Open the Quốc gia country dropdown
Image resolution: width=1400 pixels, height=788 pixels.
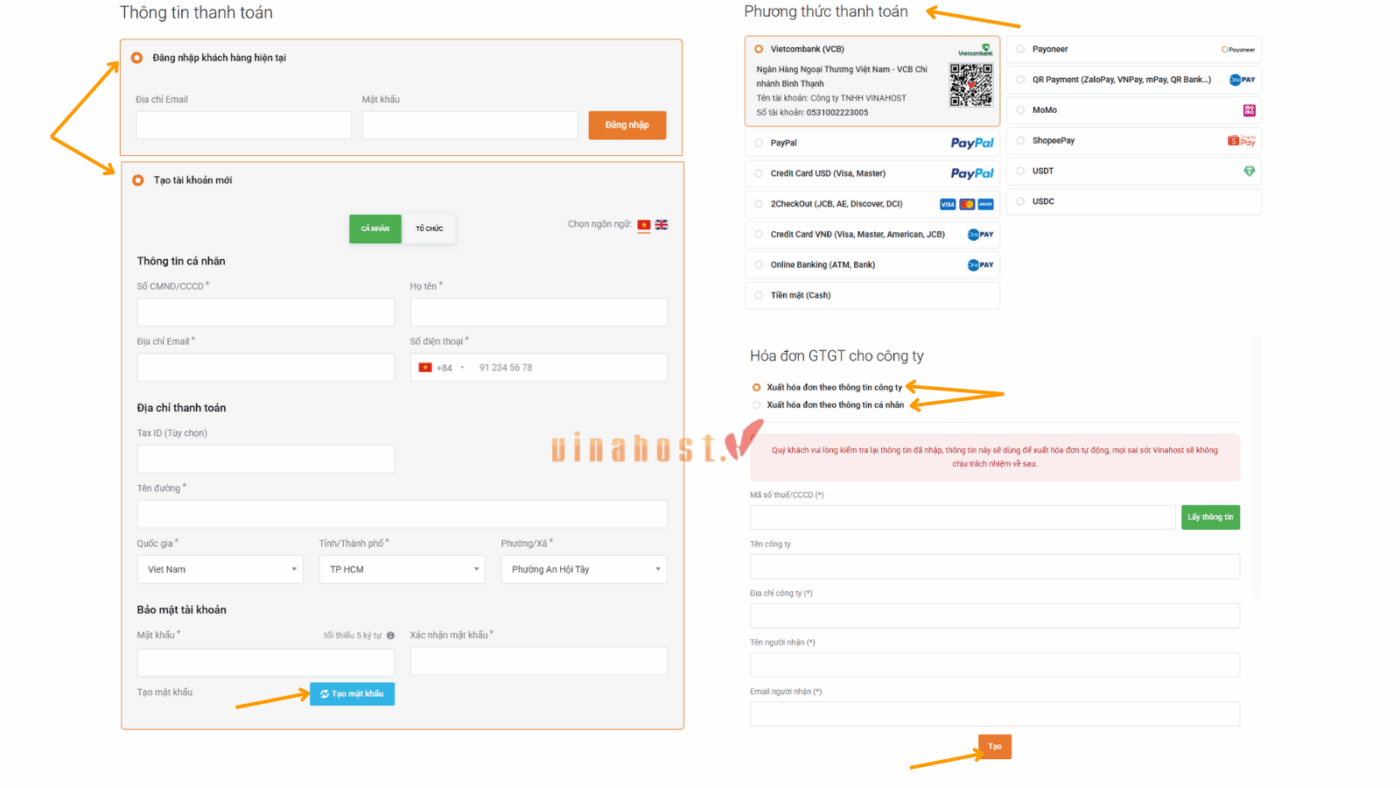(x=220, y=569)
